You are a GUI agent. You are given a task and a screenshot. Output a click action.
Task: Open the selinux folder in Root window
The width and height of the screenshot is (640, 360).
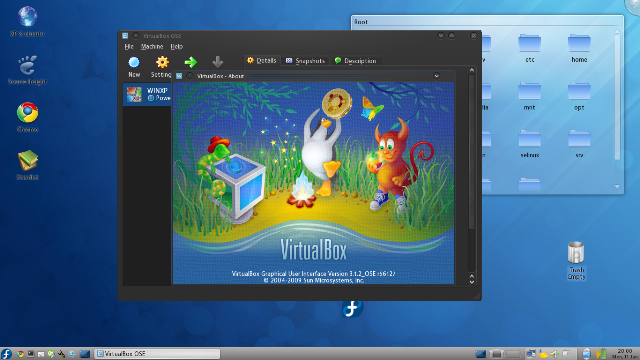pyautogui.click(x=530, y=144)
